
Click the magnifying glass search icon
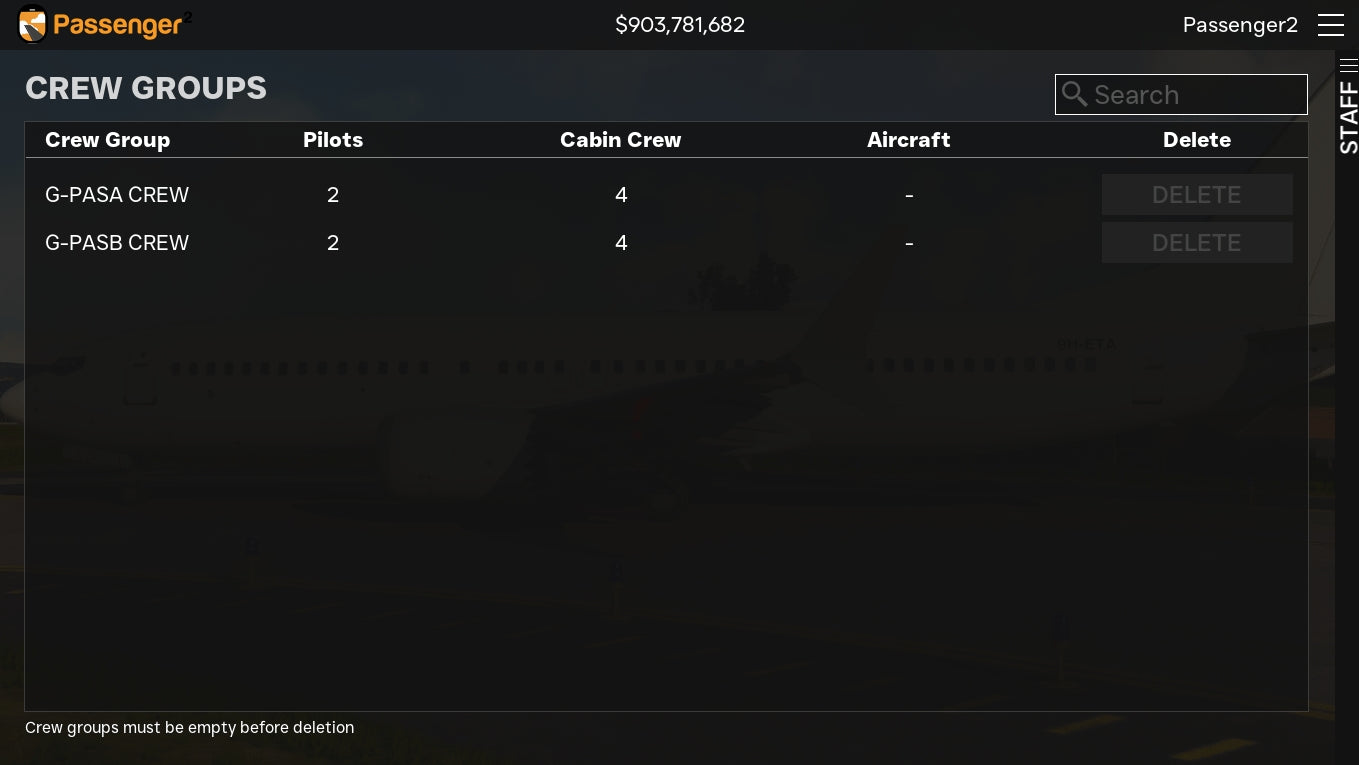point(1075,94)
